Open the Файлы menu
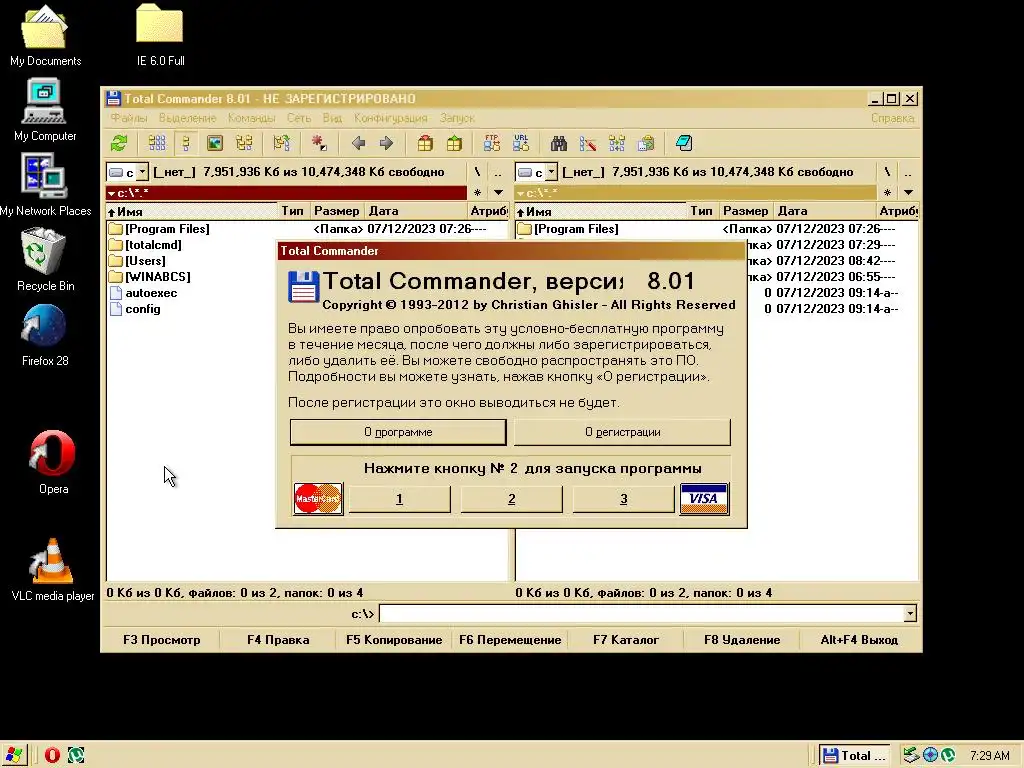The image size is (1024, 768). [x=129, y=118]
